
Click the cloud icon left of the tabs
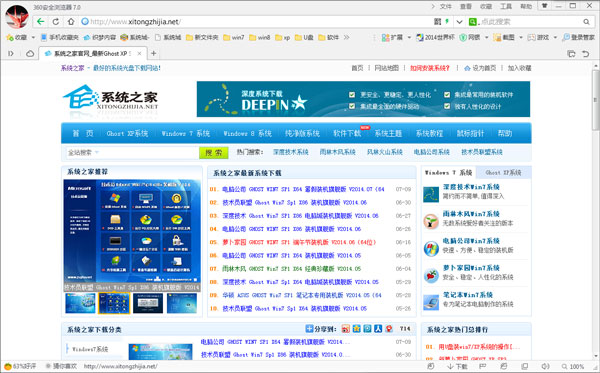(x=30, y=54)
